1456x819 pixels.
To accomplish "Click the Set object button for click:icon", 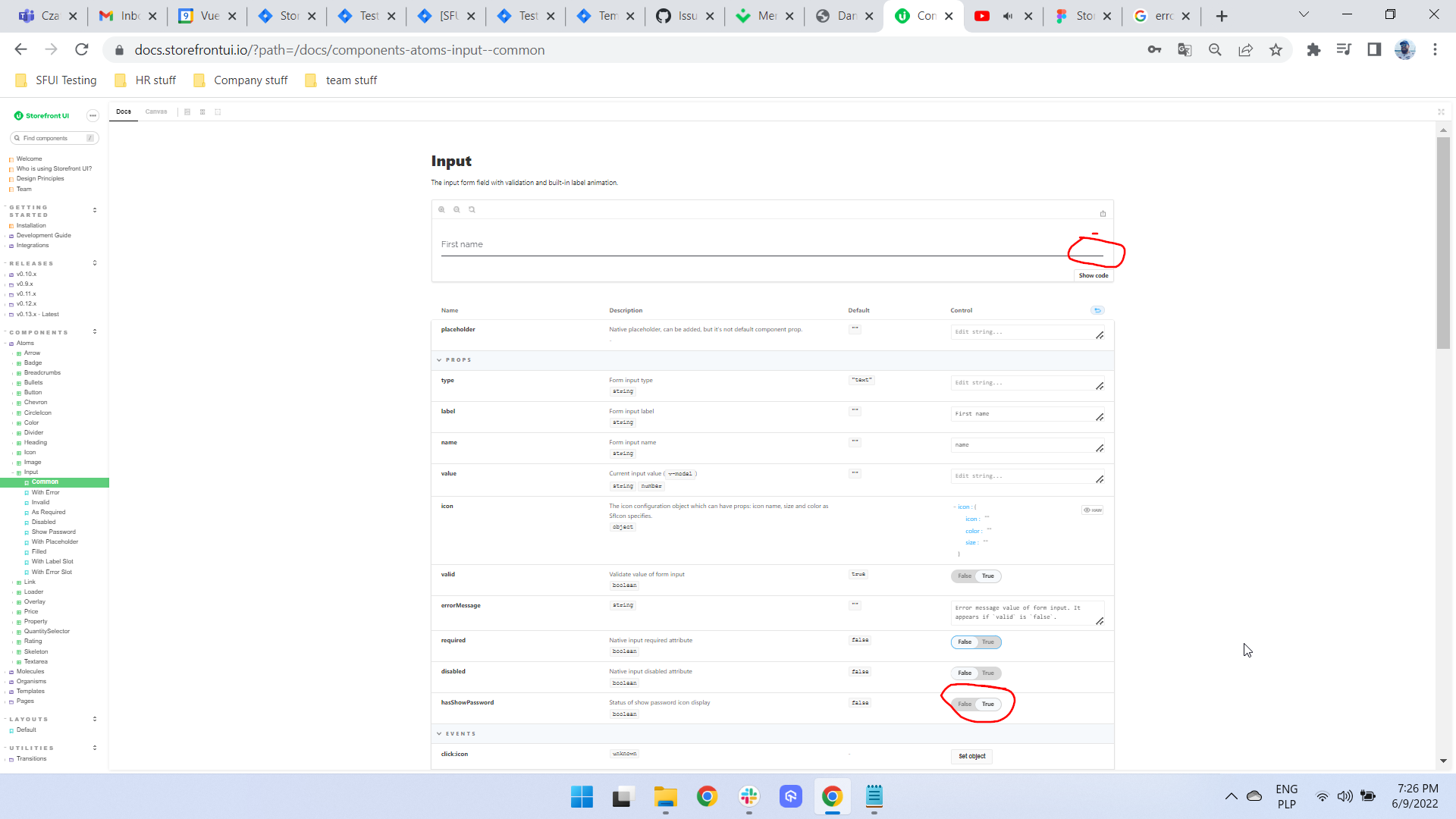I will (971, 756).
